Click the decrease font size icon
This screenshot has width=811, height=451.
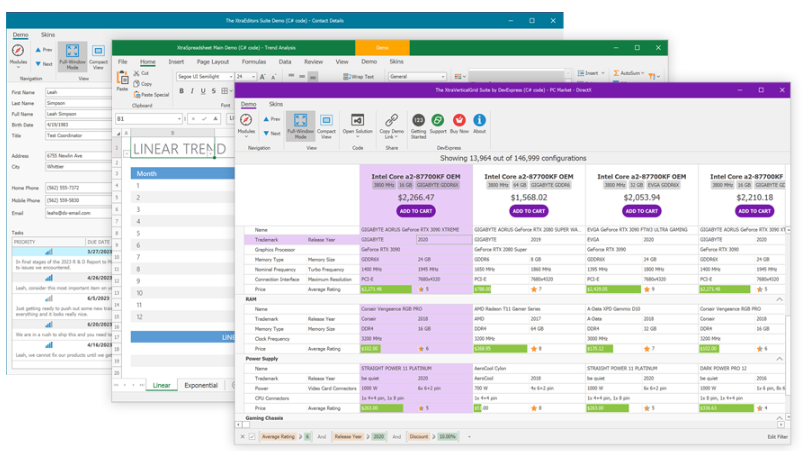tap(274, 77)
